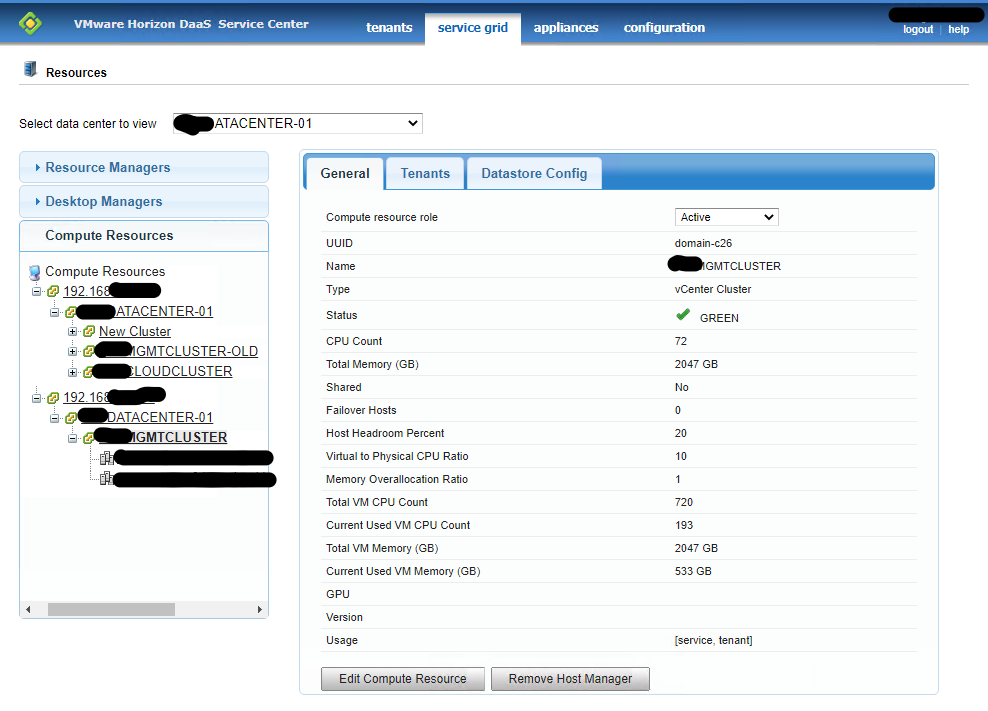Click the first host building icon under MGMTCLUSTER
988x711 pixels.
(106, 458)
